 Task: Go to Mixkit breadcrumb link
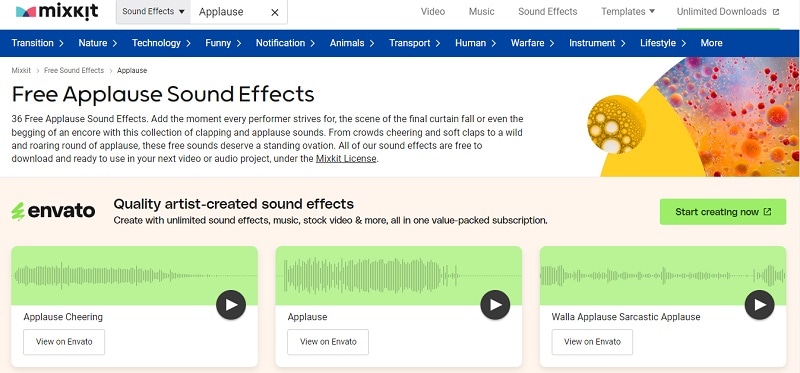pos(21,70)
